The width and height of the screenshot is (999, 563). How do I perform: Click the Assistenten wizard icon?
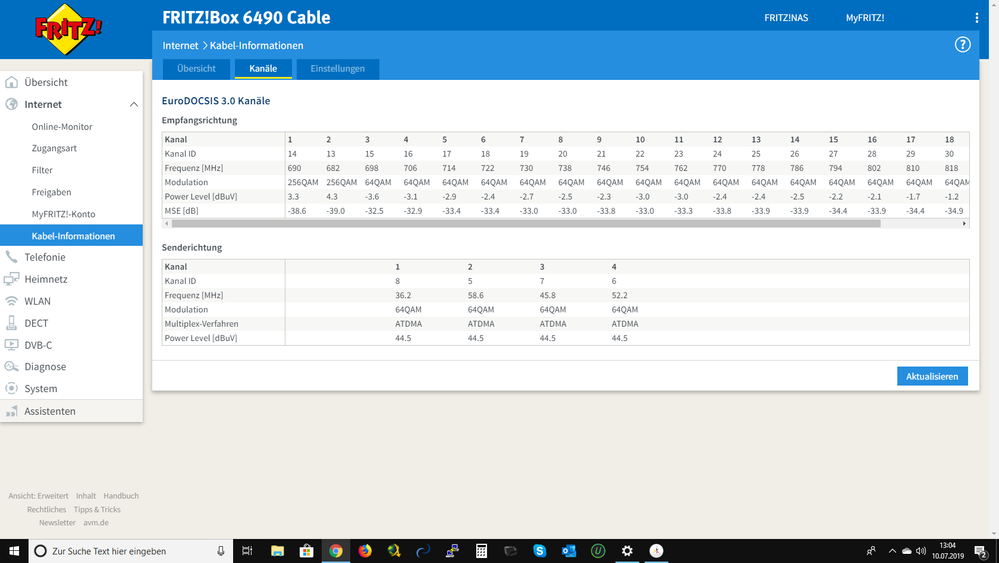tap(11, 411)
